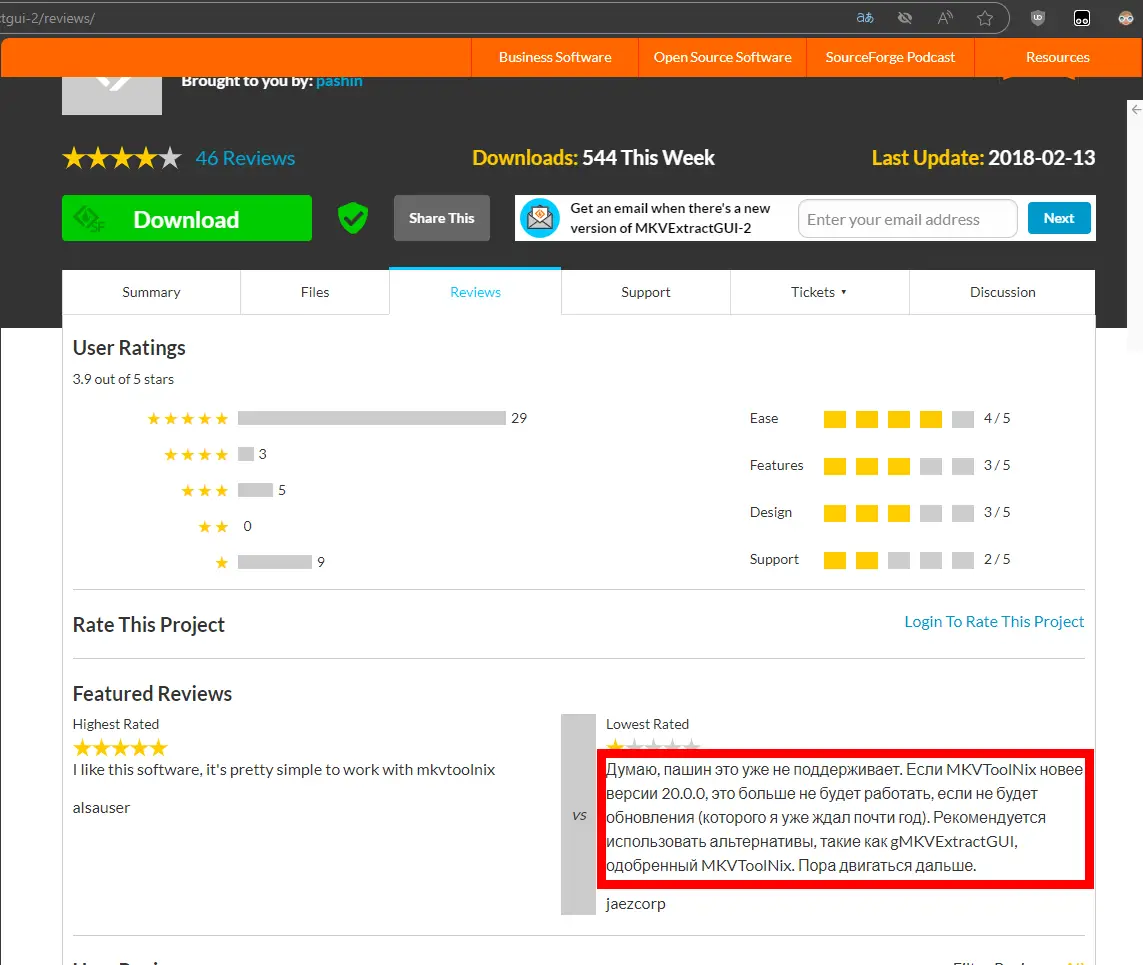Click the Rate This Project heading
Screen dimensions: 1143x965
pos(149,625)
